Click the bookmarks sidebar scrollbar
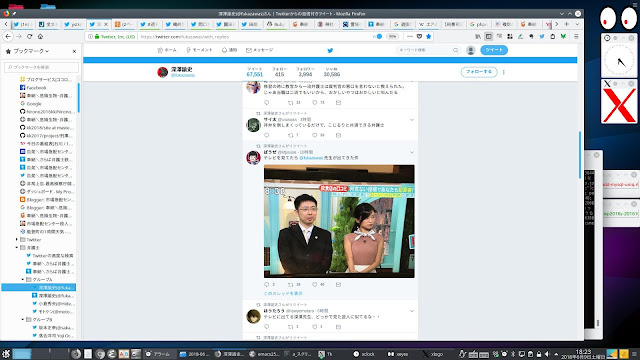 coord(78,98)
